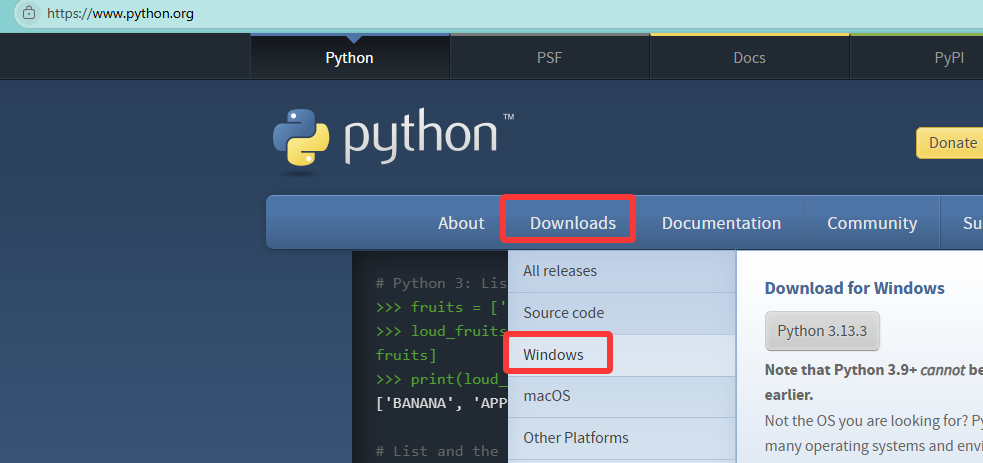Click the '# Python 3: Lis' code comment
983x463 pixels.
coord(441,284)
